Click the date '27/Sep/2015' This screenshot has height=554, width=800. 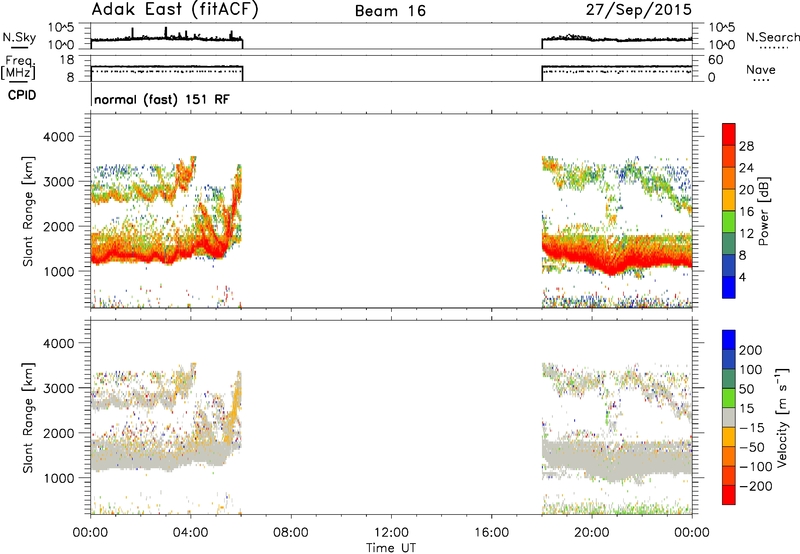[x=639, y=10]
